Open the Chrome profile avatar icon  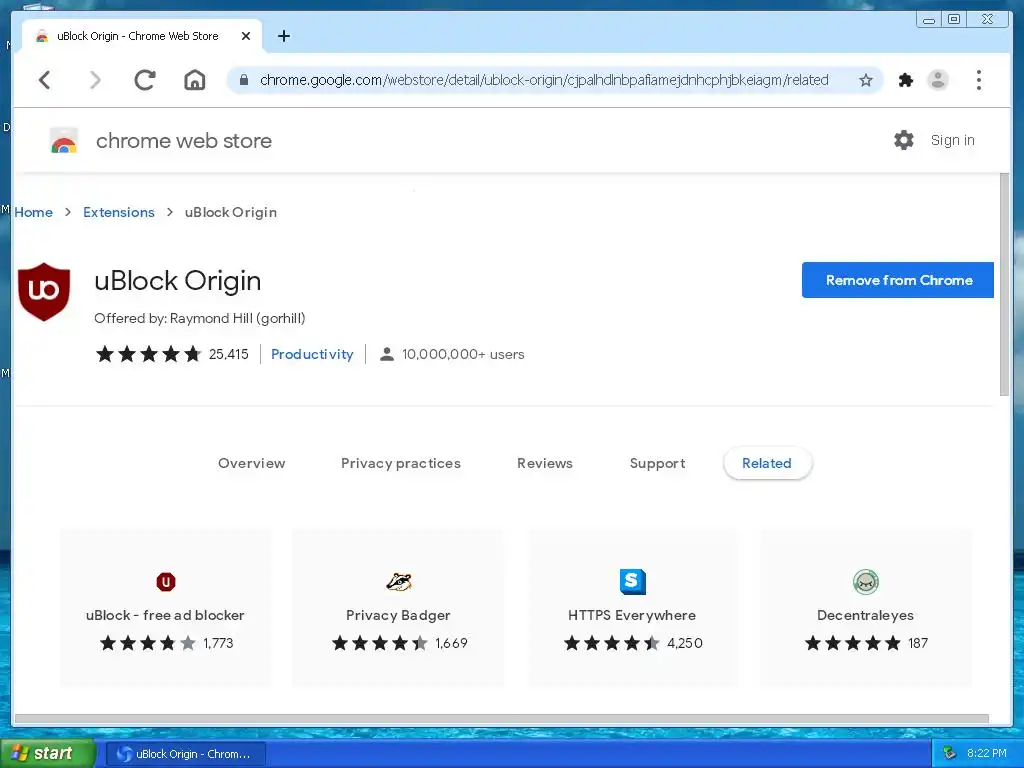(x=938, y=80)
